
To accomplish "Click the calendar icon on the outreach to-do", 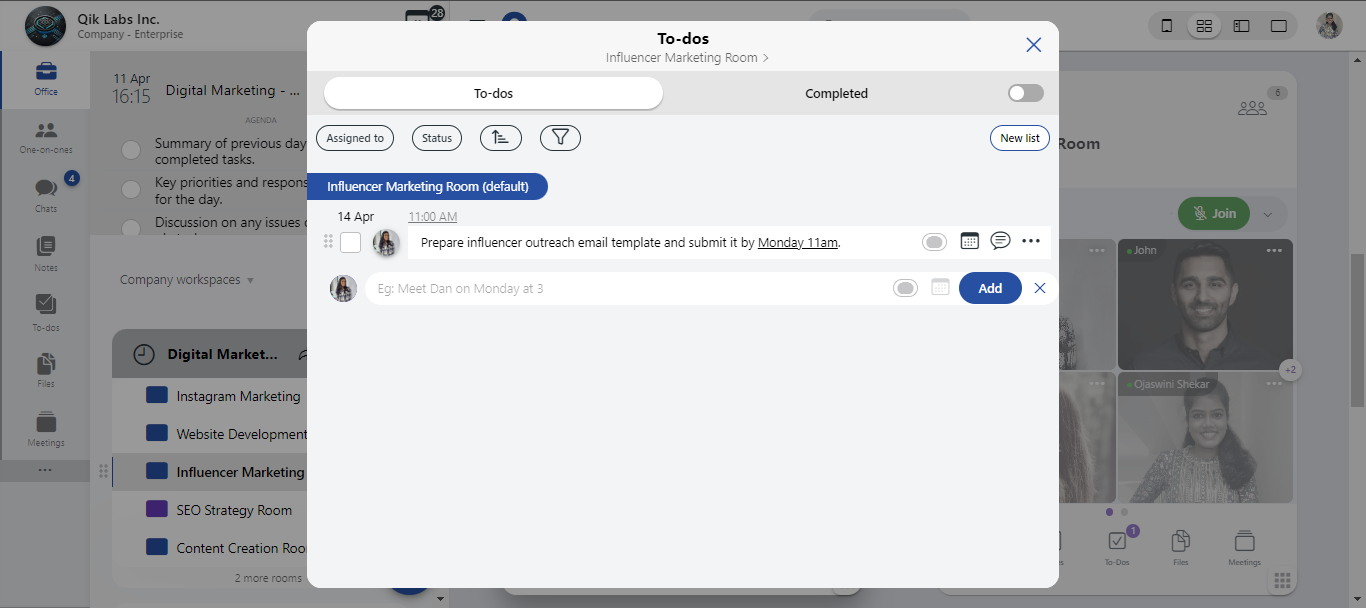I will [969, 241].
